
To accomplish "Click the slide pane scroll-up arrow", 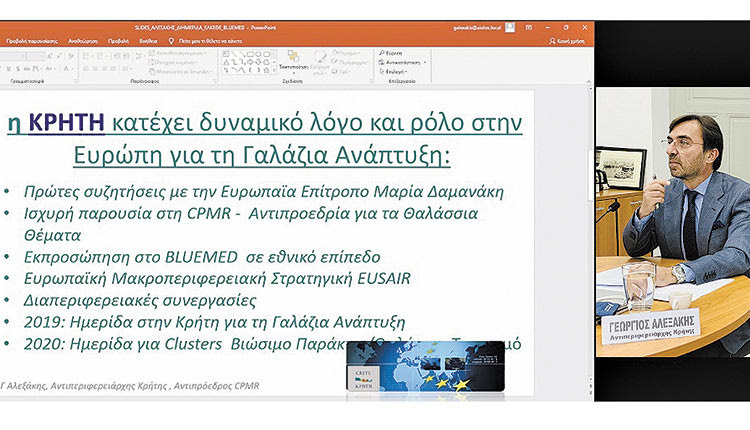I will coord(590,89).
